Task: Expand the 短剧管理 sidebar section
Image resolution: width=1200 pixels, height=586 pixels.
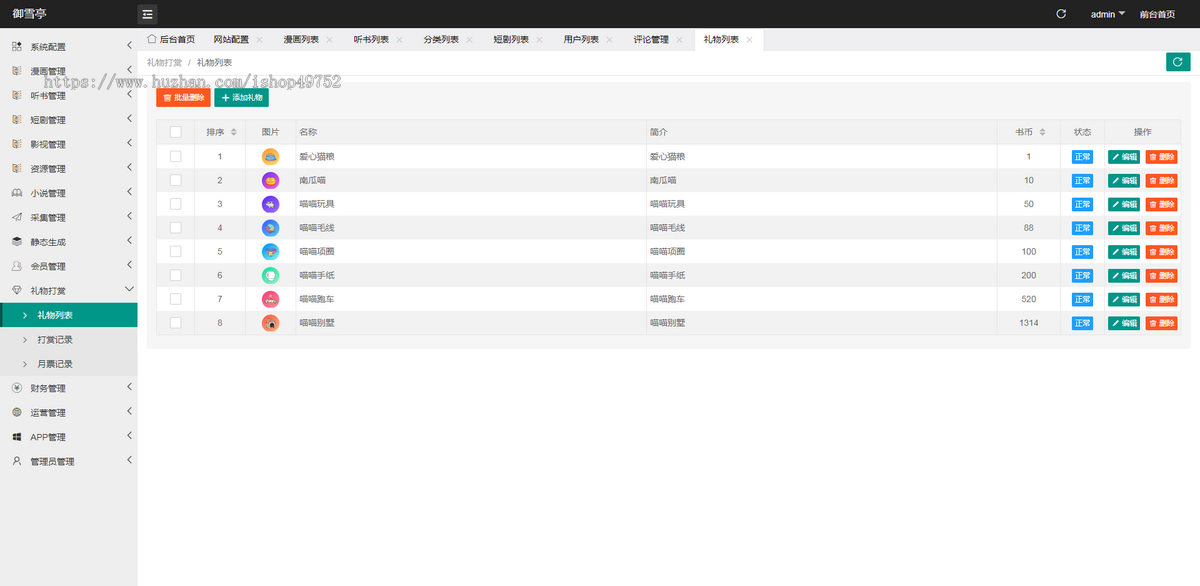Action: pos(68,120)
